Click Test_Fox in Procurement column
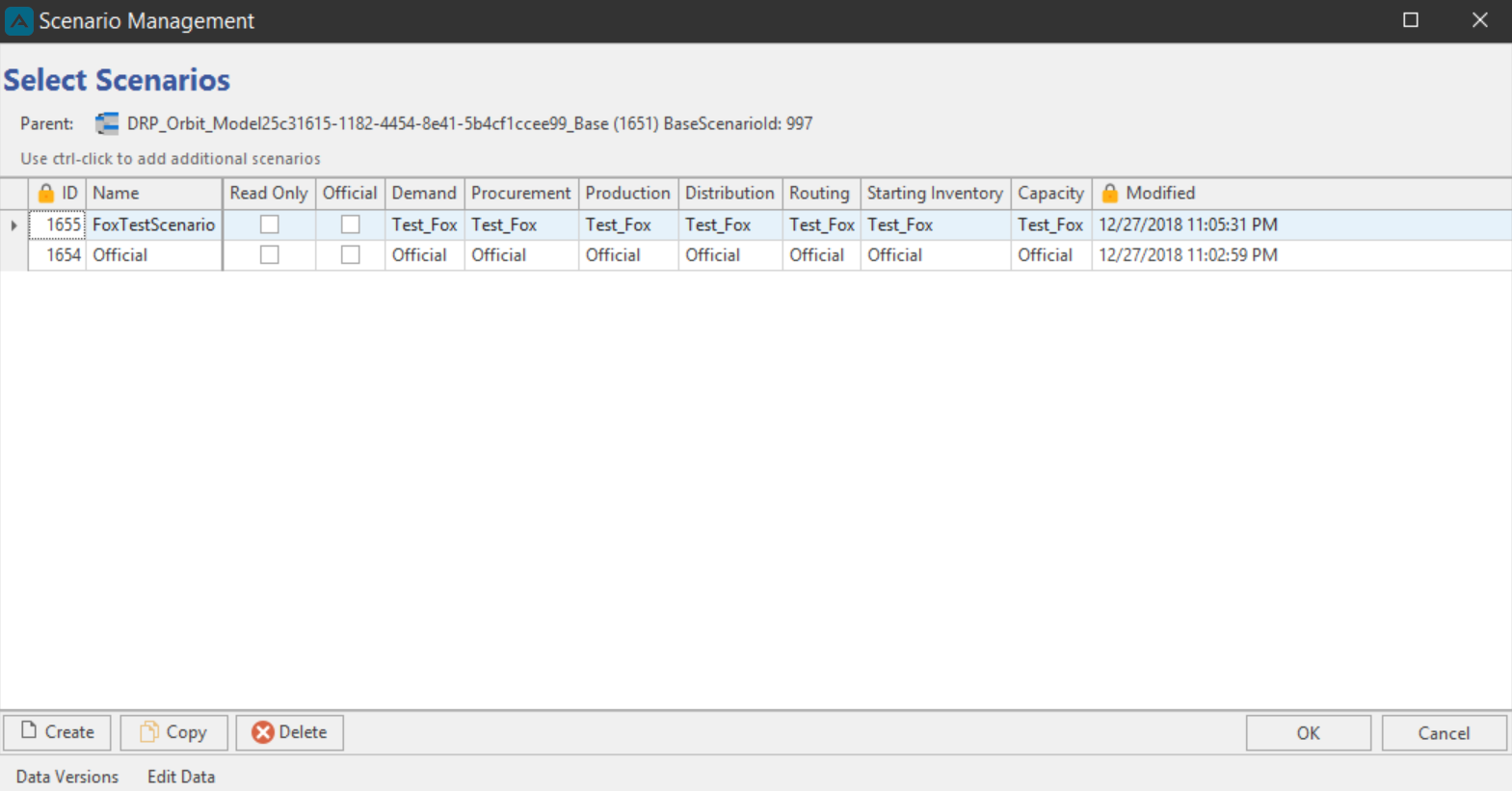The width and height of the screenshot is (1512, 791). (x=521, y=224)
